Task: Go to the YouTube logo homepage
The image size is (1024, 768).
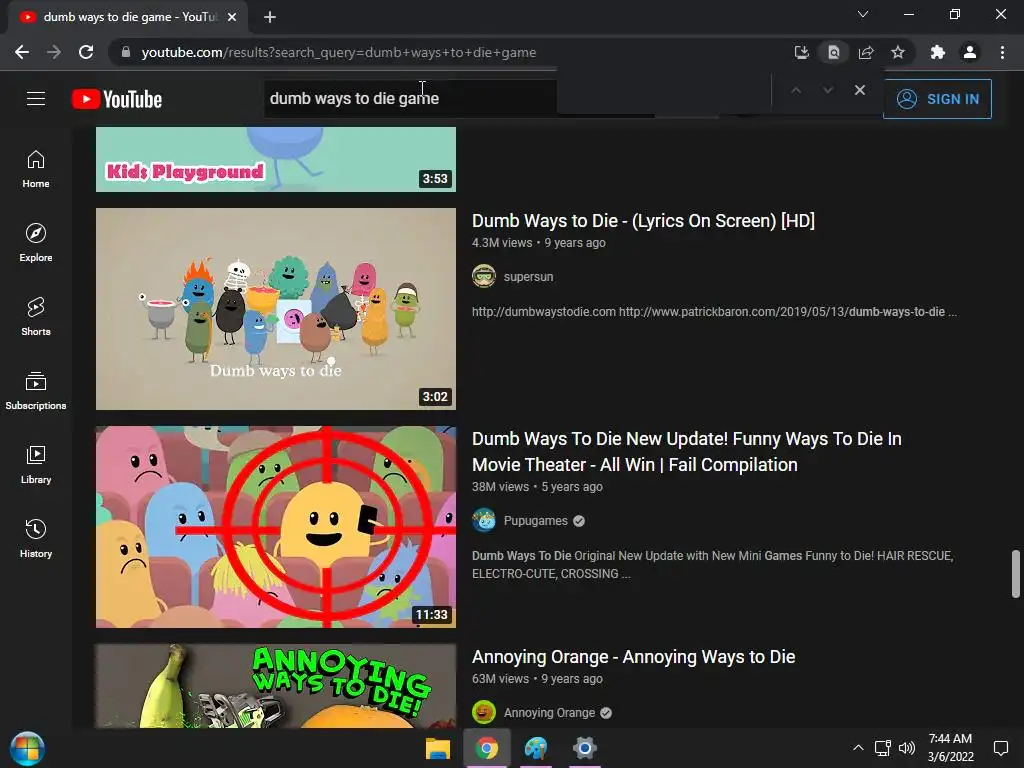Action: pos(117,99)
